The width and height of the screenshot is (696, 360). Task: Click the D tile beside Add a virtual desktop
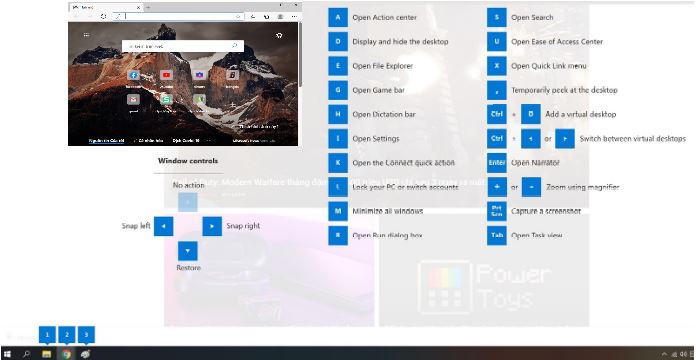click(530, 114)
